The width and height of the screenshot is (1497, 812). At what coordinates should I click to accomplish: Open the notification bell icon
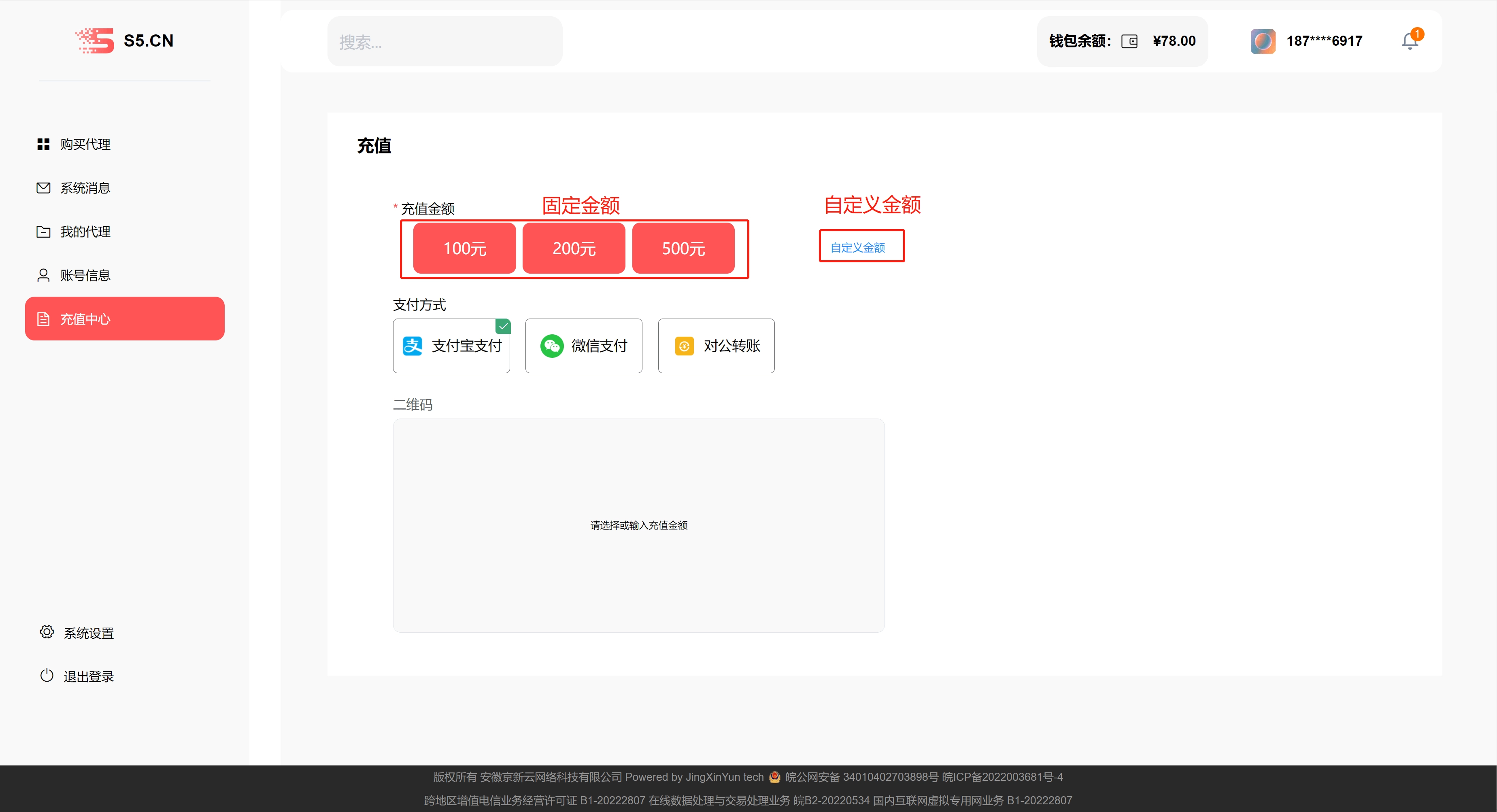(x=1409, y=41)
